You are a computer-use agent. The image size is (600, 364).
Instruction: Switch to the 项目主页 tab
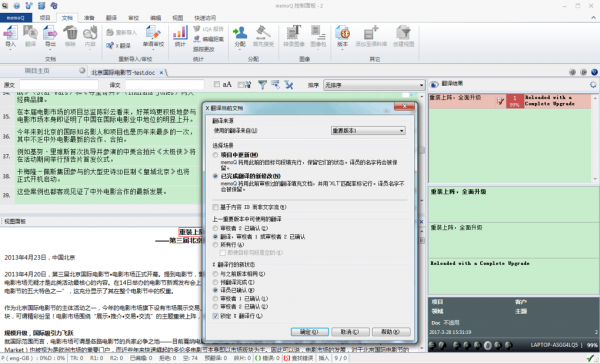pos(37,71)
